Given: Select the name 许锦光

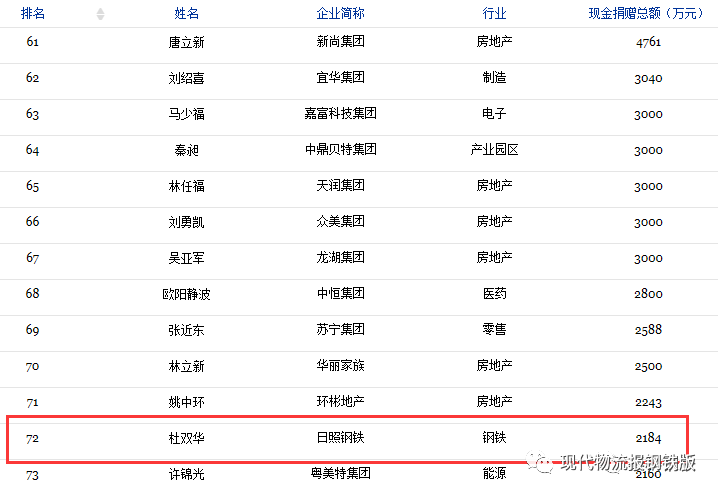Looking at the screenshot, I should click(186, 474).
